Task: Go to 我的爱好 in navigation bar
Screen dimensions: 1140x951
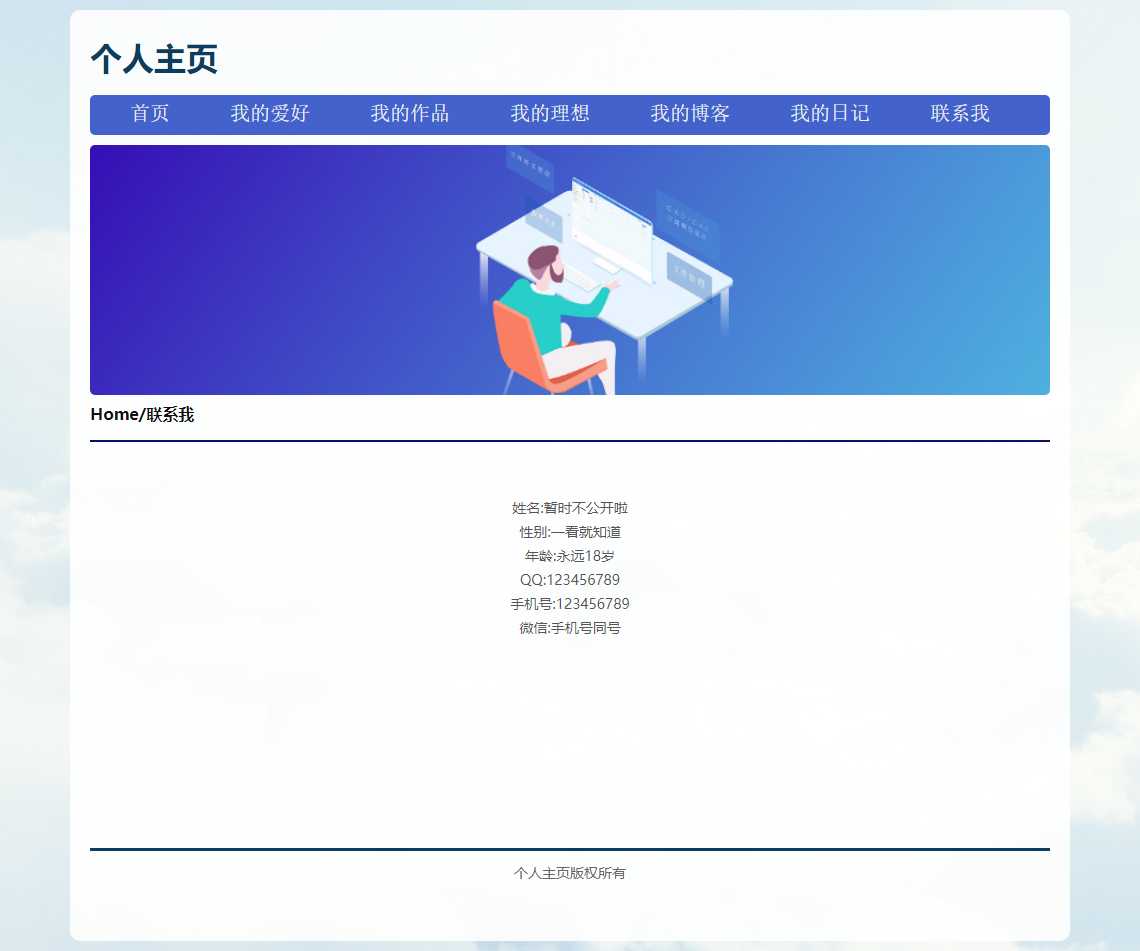Action: coord(270,114)
